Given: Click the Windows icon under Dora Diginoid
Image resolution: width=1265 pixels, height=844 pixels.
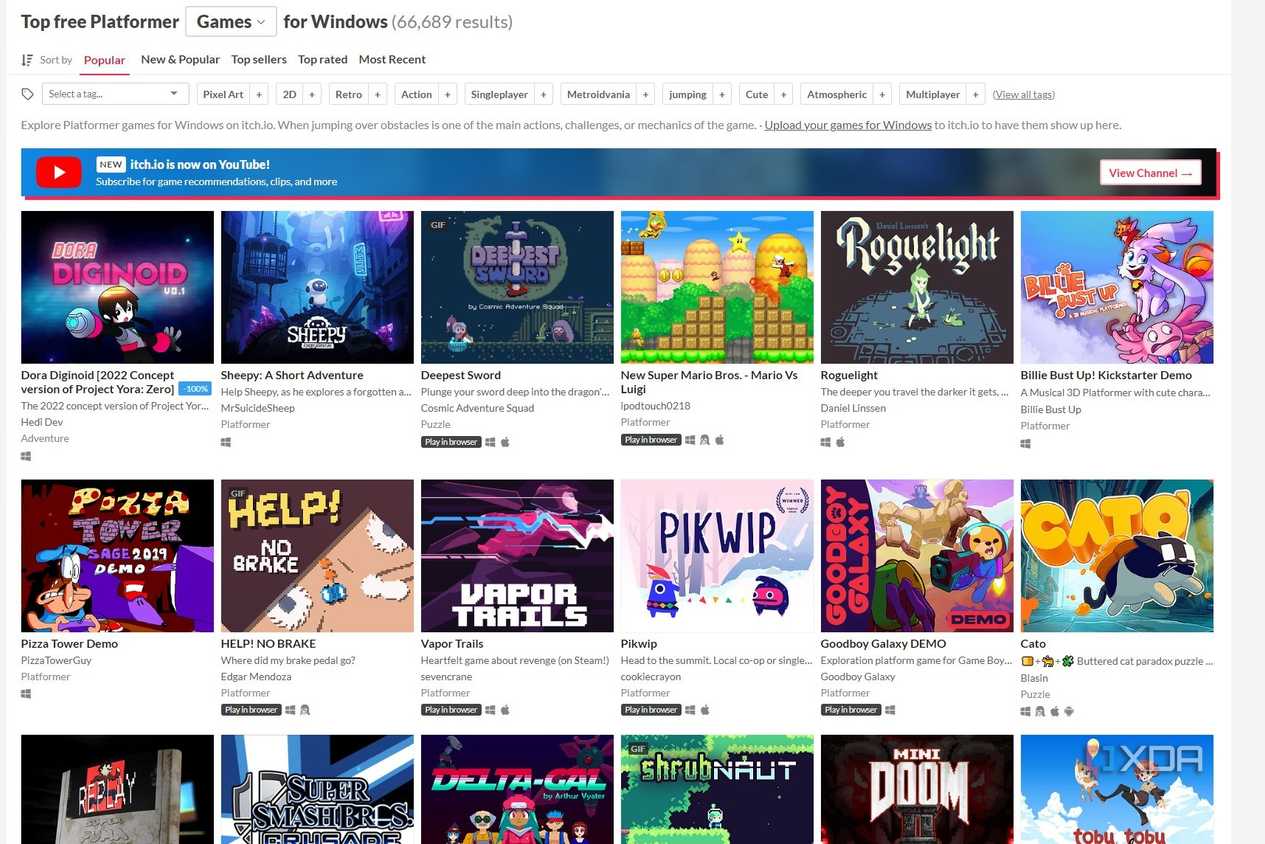Looking at the screenshot, I should (26, 456).
